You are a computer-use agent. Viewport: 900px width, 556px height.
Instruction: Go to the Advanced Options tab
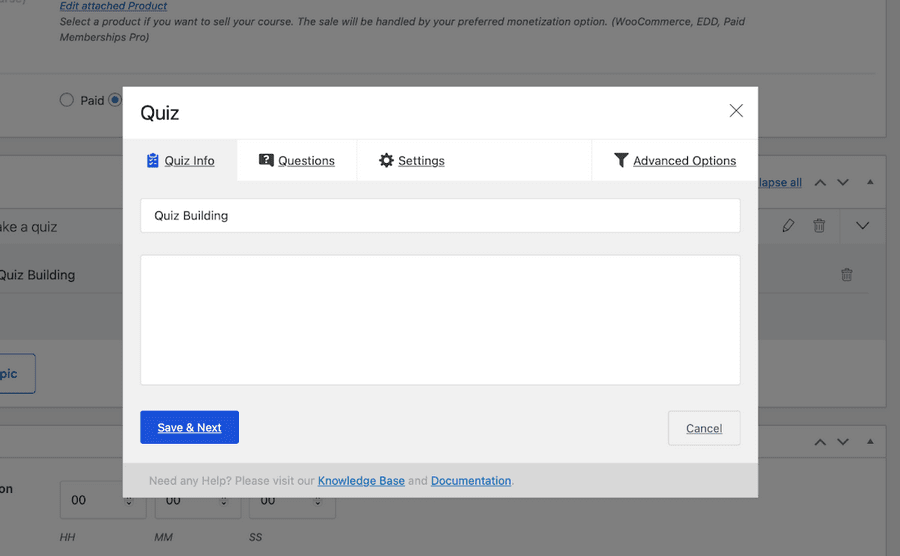pos(675,160)
